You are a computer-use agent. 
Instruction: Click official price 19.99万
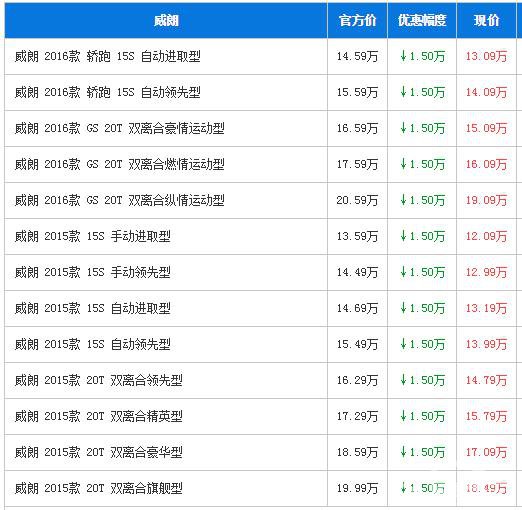[x=357, y=488]
